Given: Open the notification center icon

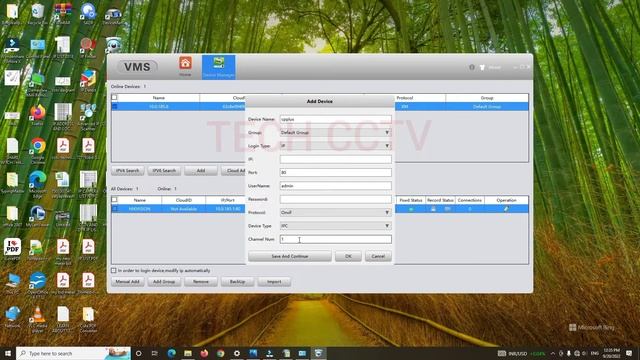Looking at the screenshot, I should click(x=629, y=353).
